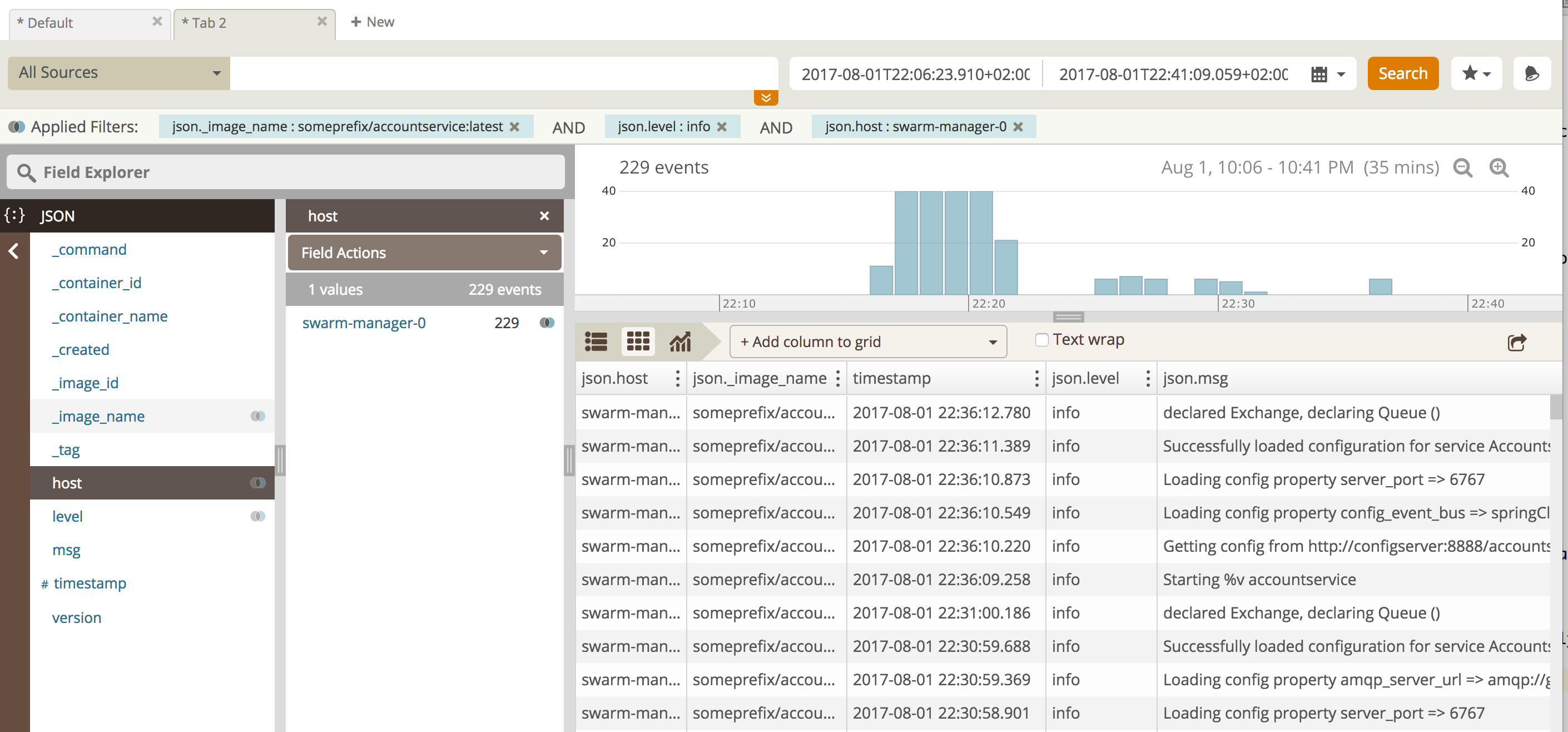The width and height of the screenshot is (1568, 732).
Task: Toggle the level field filter
Action: click(x=257, y=516)
